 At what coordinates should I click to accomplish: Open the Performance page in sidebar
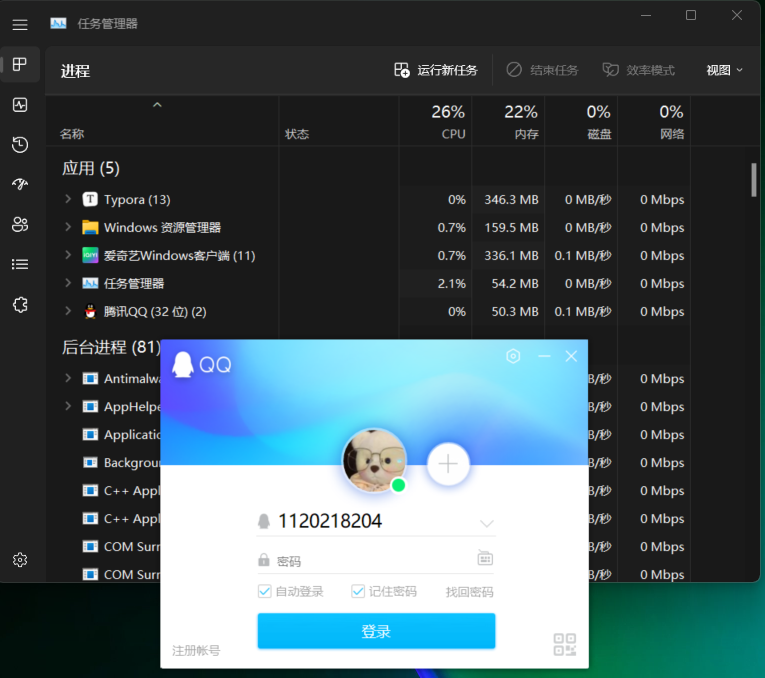pos(20,104)
